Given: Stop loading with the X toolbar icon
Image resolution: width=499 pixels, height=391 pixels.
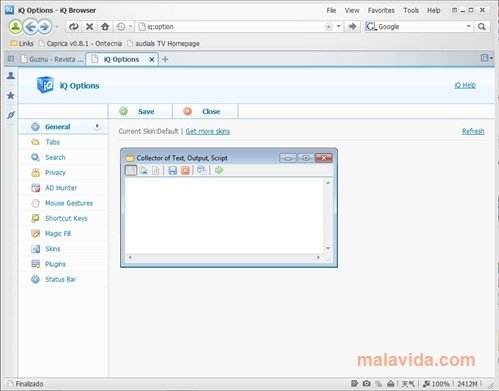Looking at the screenshot, I should point(89,26).
